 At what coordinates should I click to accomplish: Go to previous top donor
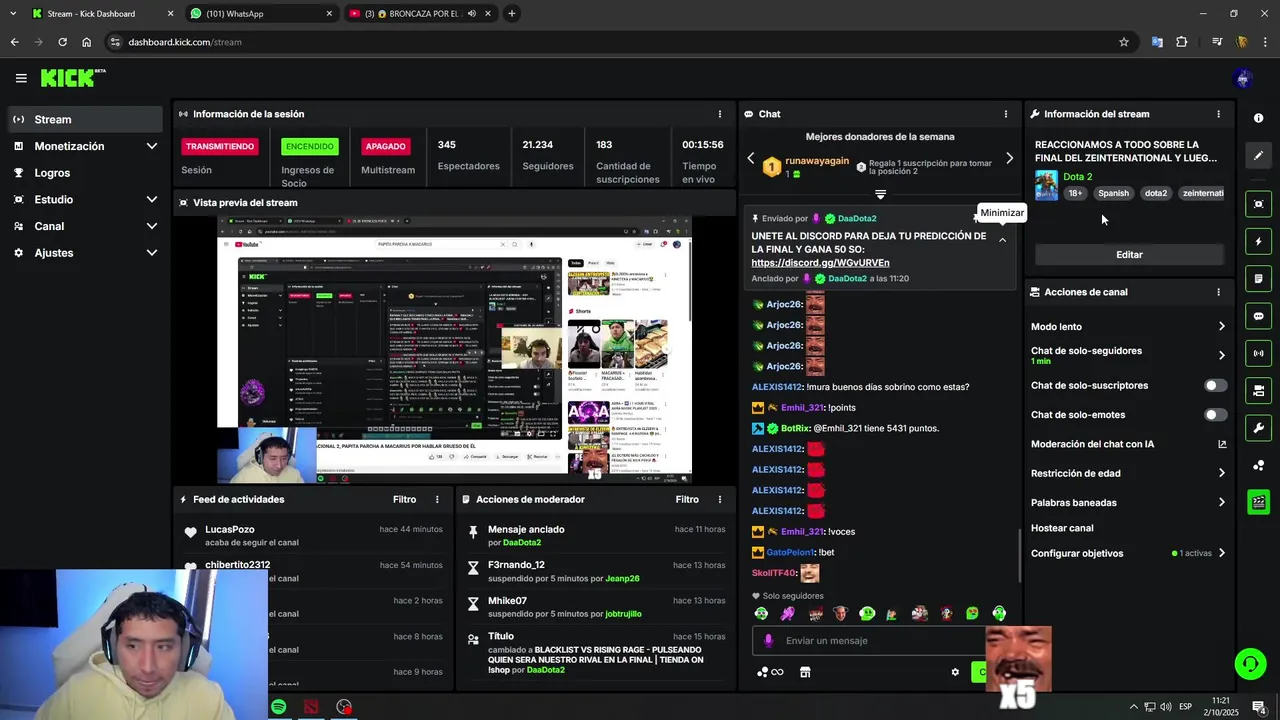click(x=751, y=158)
